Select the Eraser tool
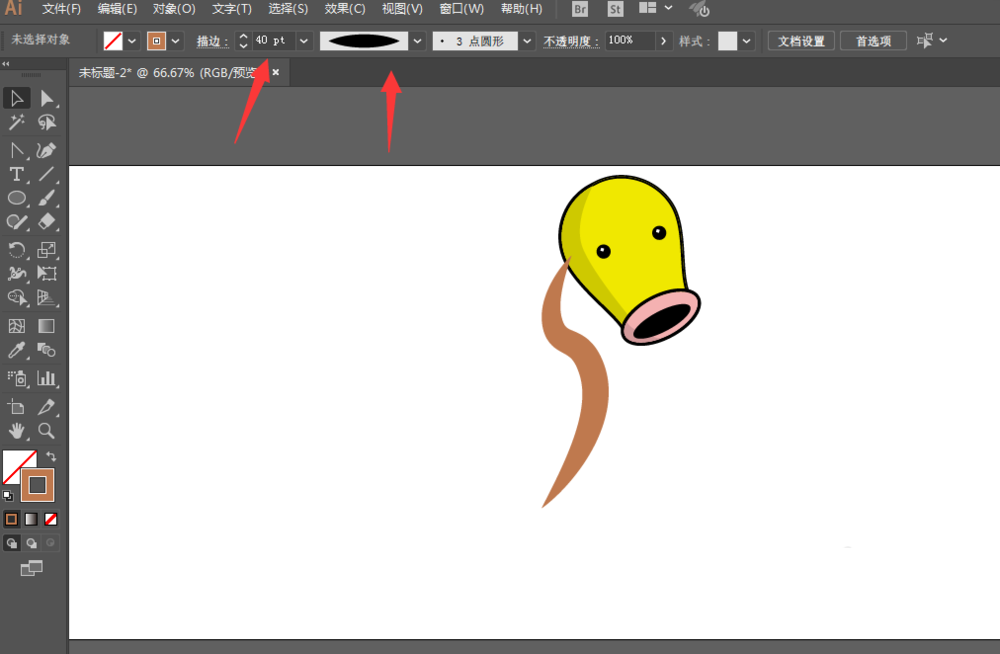This screenshot has height=654, width=1000. point(47,222)
